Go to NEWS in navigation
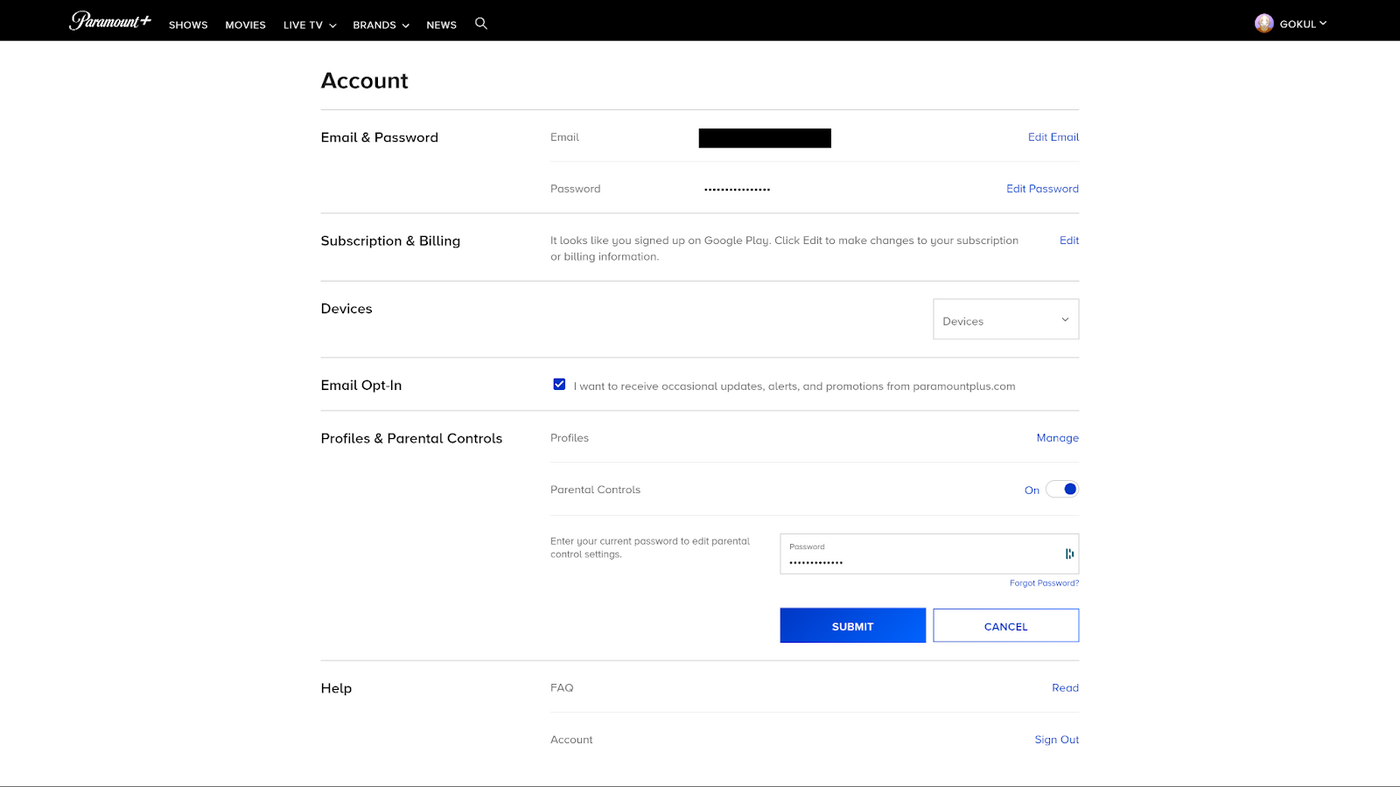Viewport: 1400px width, 787px height. [441, 25]
